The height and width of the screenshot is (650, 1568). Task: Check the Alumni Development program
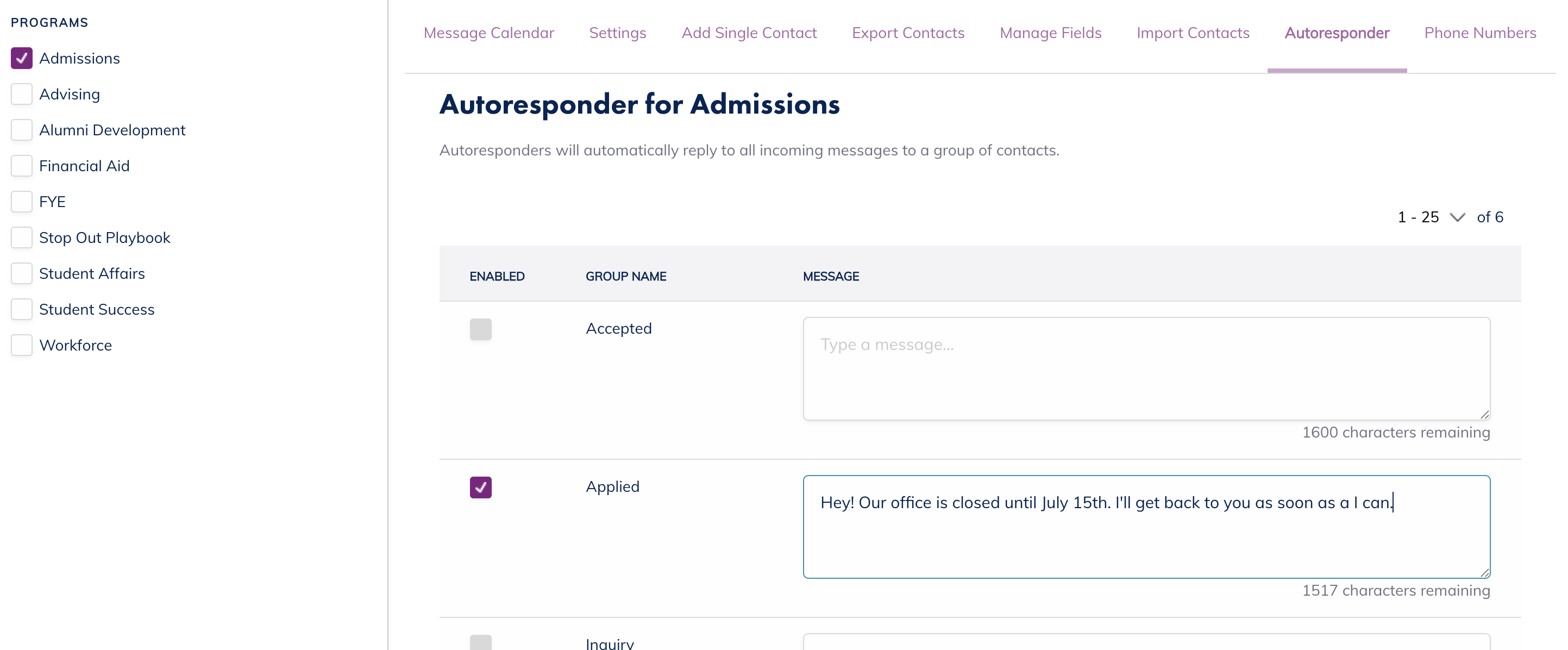22,130
